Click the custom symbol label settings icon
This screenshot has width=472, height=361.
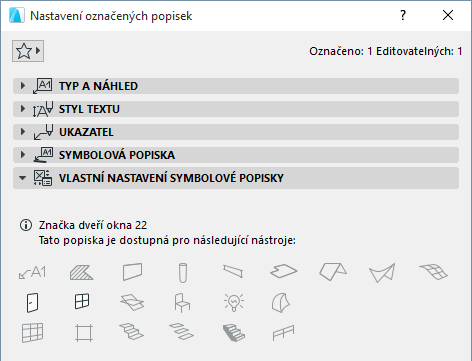pyautogui.click(x=43, y=178)
